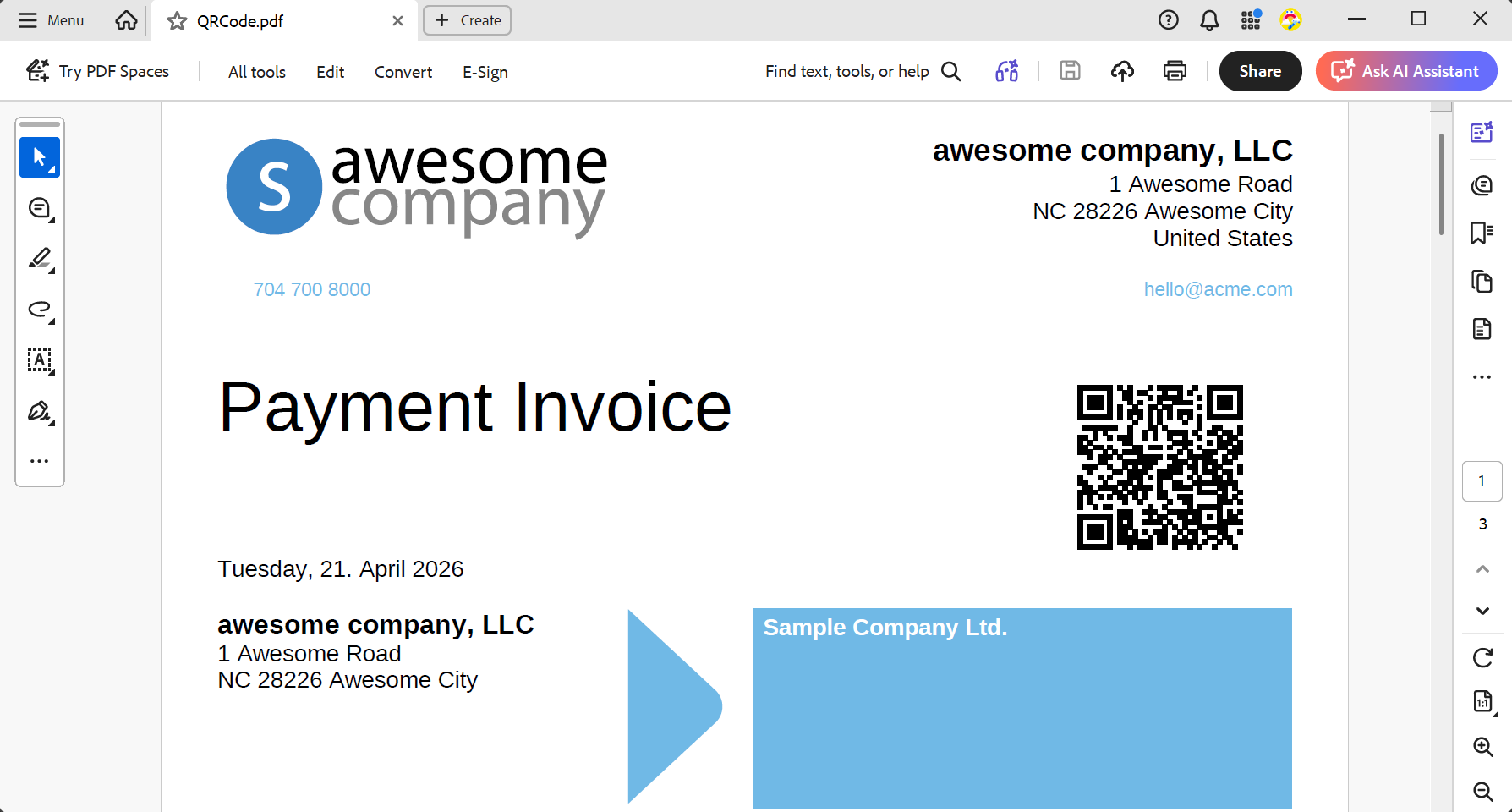Save the document to cloud

[x=1122, y=71]
